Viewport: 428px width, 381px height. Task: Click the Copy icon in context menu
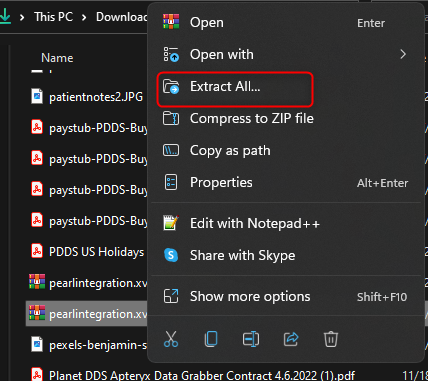click(211, 339)
